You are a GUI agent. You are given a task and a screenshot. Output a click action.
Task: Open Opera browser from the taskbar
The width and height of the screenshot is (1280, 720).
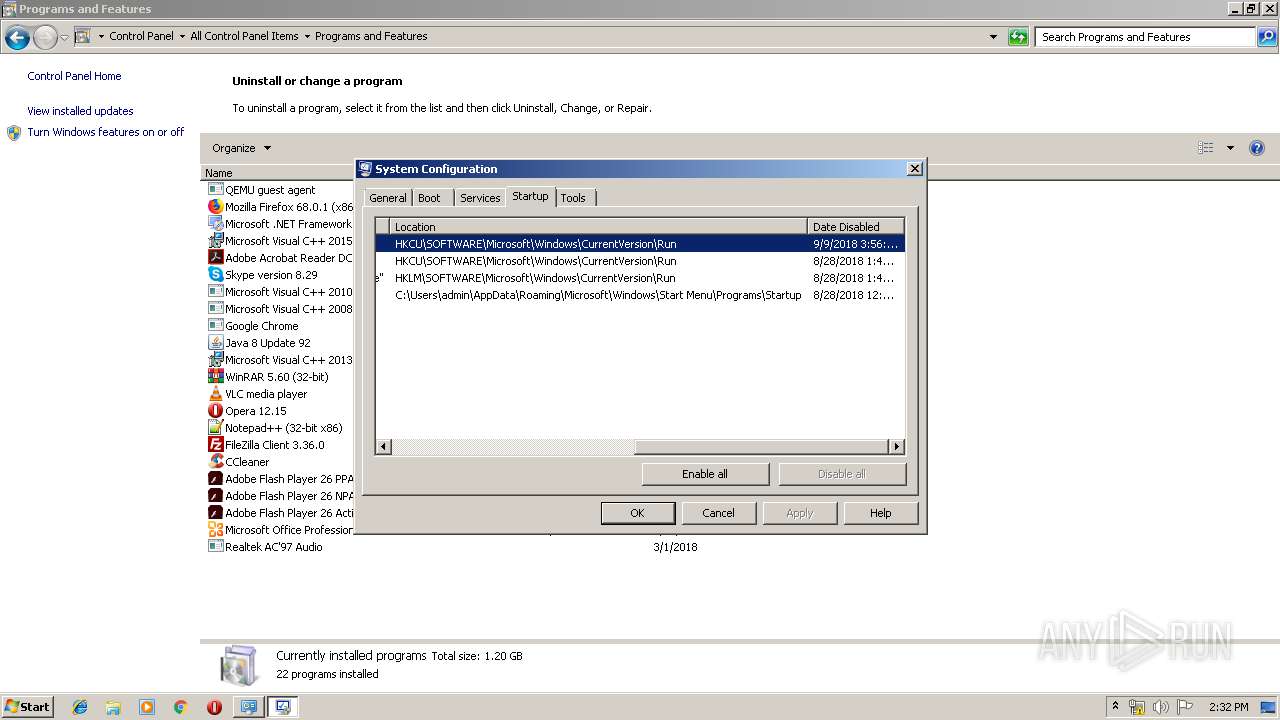[x=214, y=707]
